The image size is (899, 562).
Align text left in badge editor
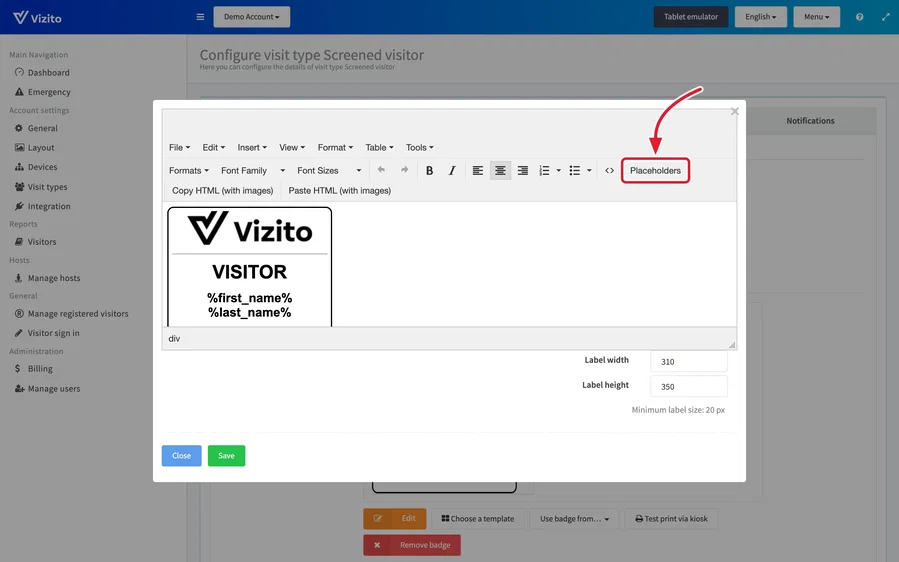[478, 170]
